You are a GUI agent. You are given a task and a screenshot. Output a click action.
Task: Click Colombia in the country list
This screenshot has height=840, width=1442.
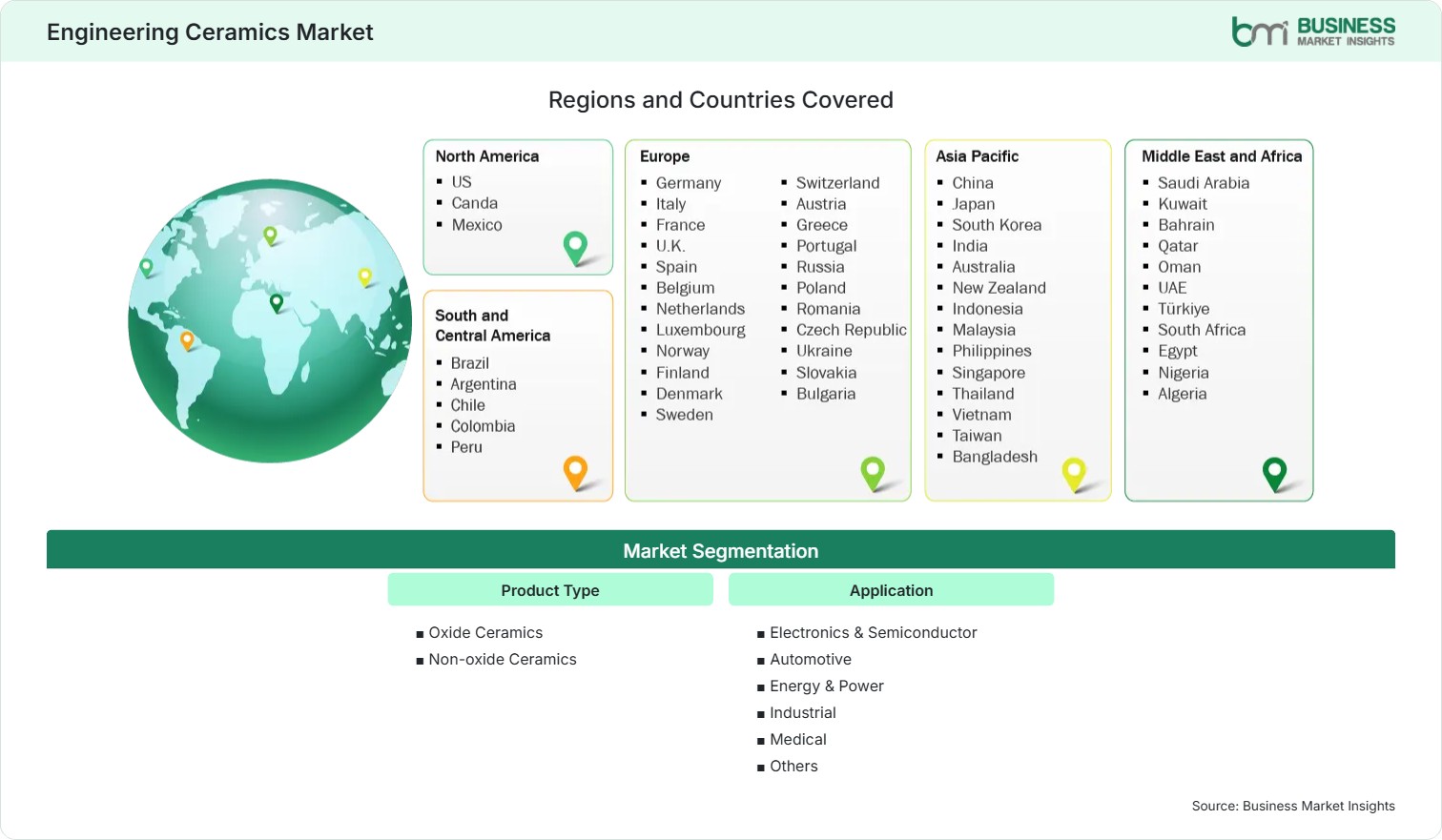[483, 426]
